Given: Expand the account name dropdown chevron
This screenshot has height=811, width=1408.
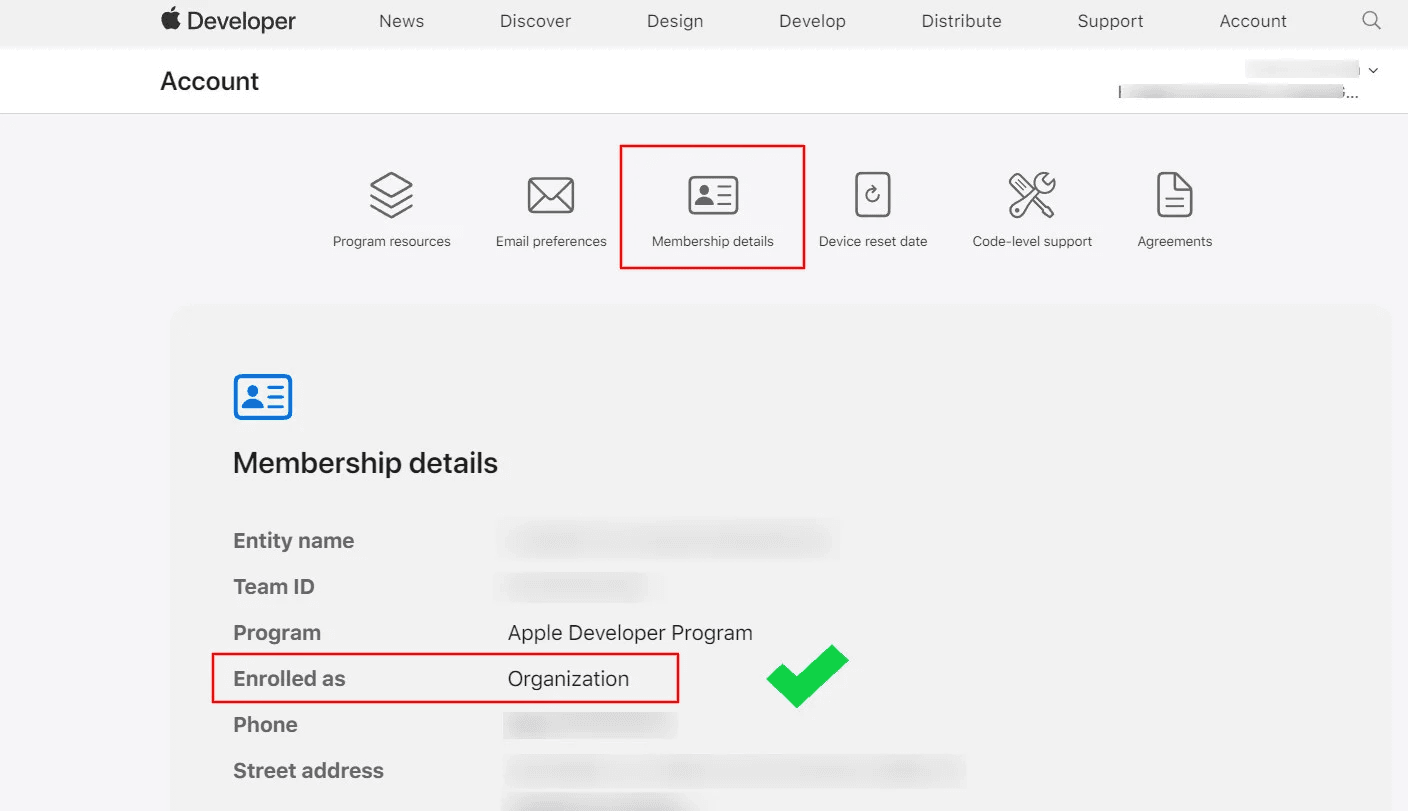Looking at the screenshot, I should tap(1373, 70).
